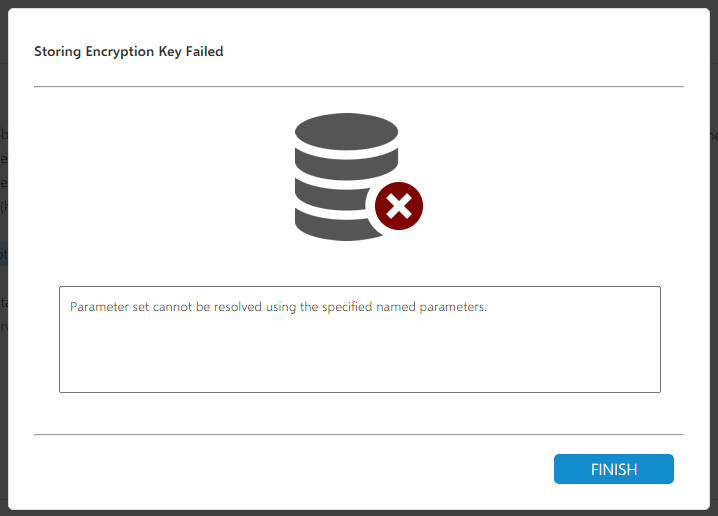Click the word "Failed" in the title
Viewport: 718px width, 516px height.
tap(202, 51)
